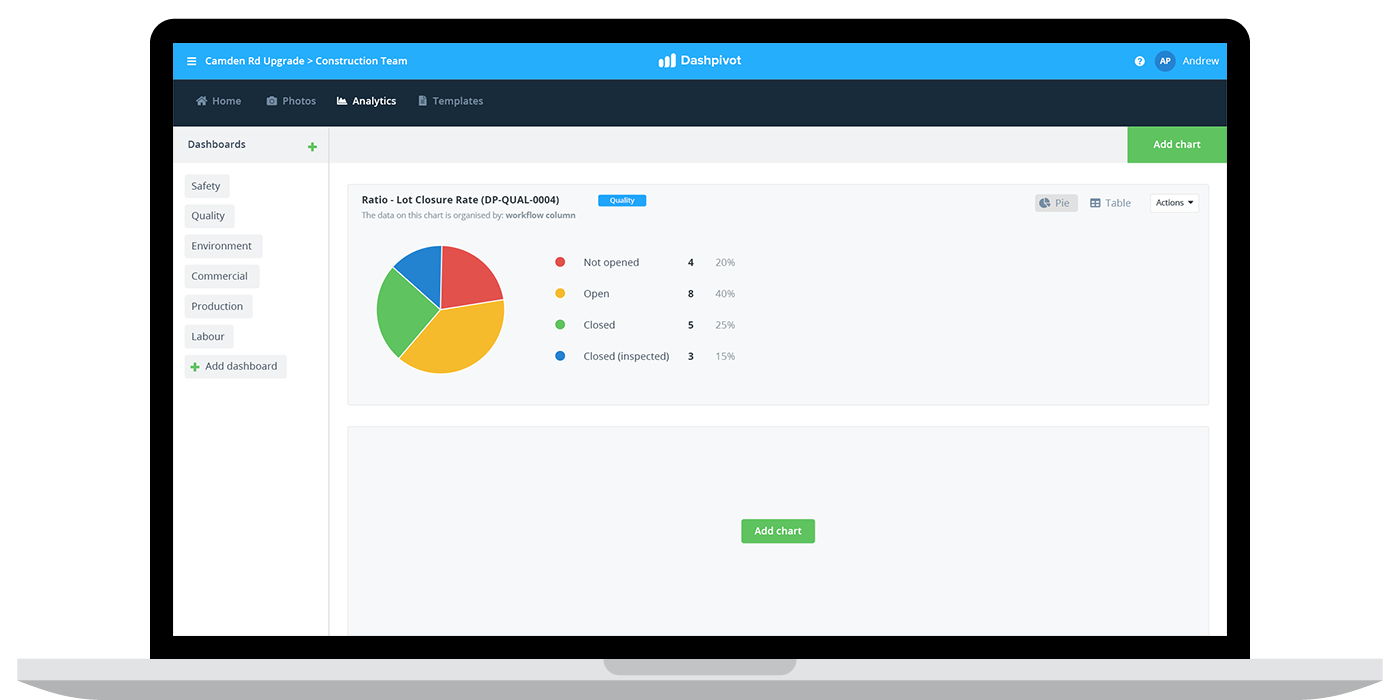
Task: Click the Add chart button in top bar
Action: (1177, 145)
